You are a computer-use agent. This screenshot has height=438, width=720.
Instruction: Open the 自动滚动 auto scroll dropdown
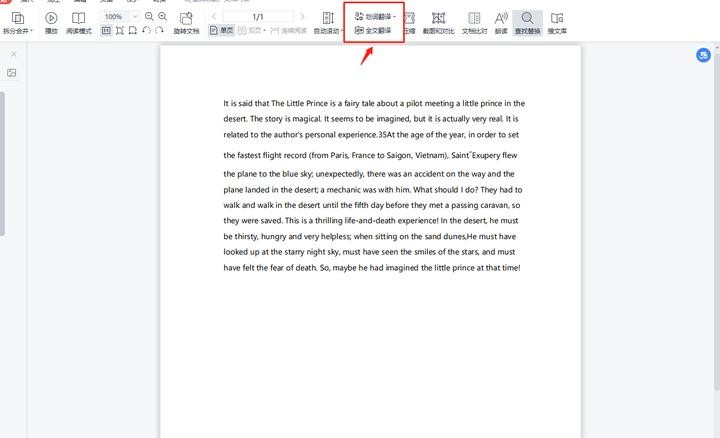[x=327, y=22]
